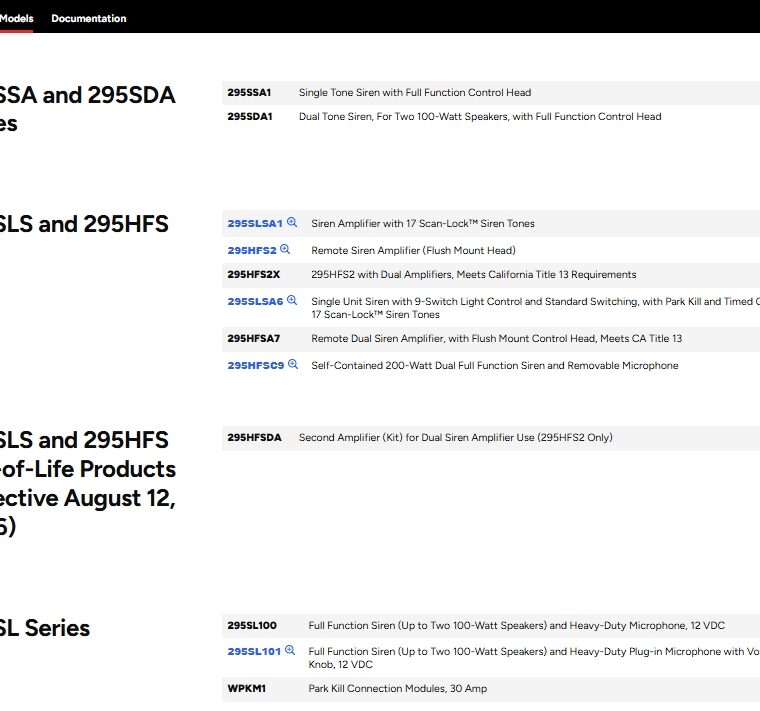Click magnifier icon next to 295SLSA1
Viewport: 760px width, 711px height.
(292, 223)
